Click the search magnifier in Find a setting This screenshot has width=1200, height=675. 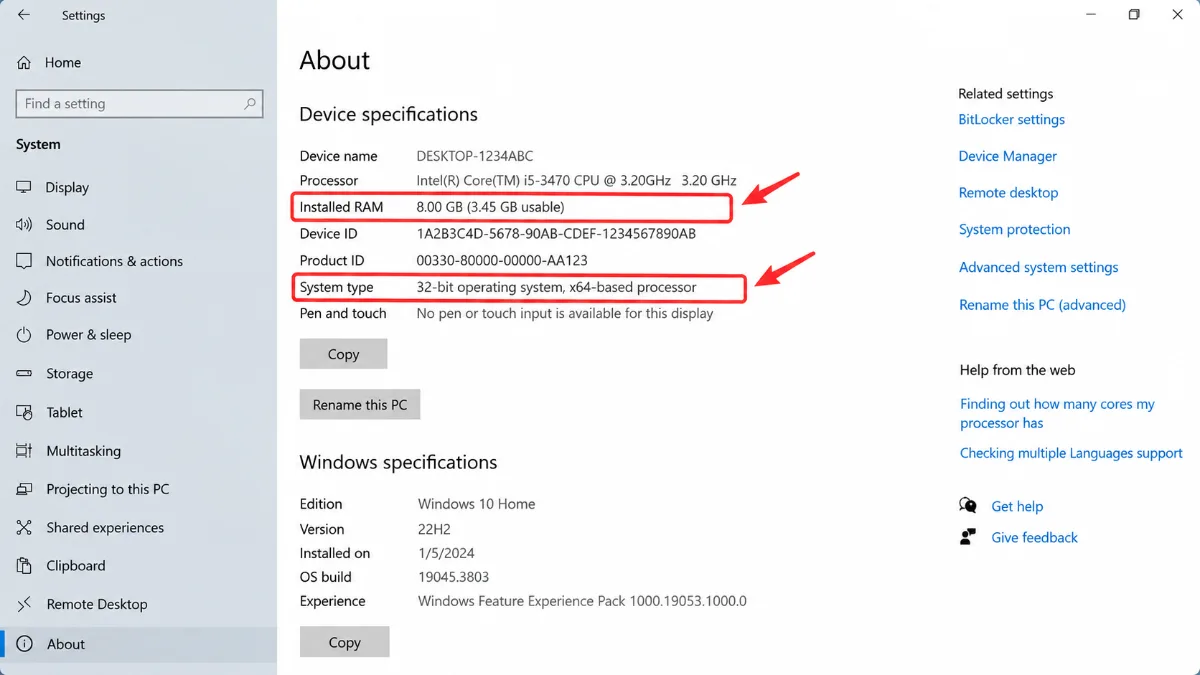pos(250,103)
